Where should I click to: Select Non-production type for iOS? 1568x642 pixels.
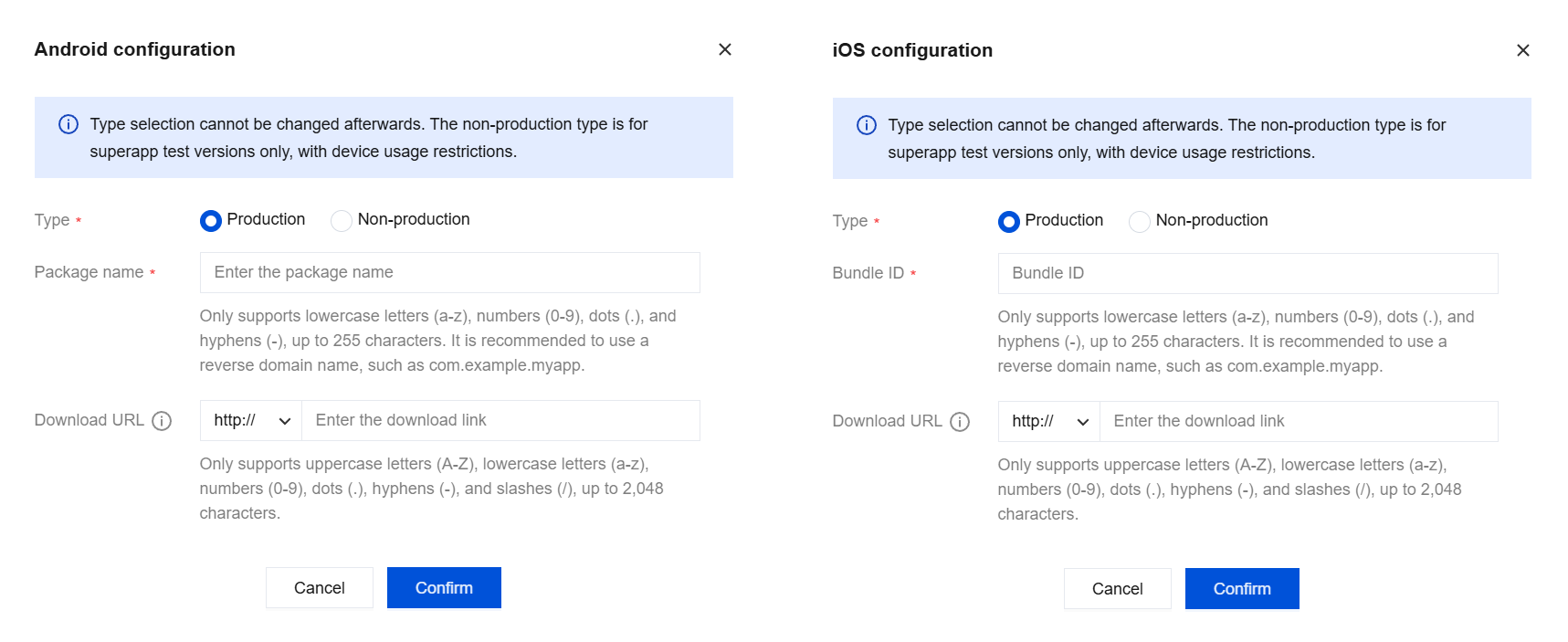point(1140,222)
